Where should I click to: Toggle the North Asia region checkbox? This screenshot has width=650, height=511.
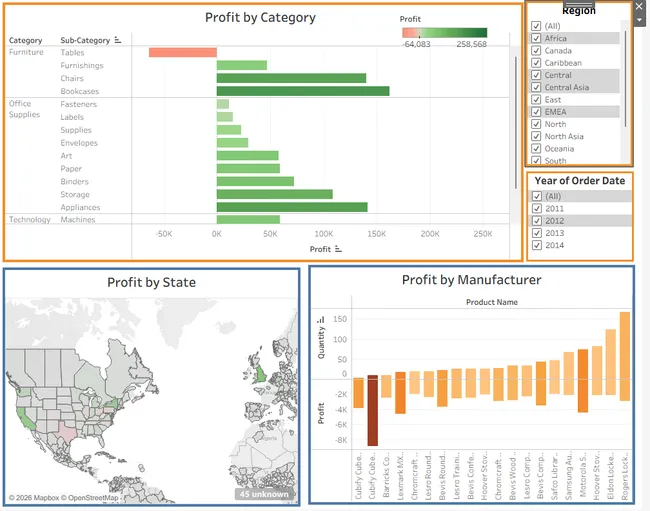pyautogui.click(x=536, y=136)
